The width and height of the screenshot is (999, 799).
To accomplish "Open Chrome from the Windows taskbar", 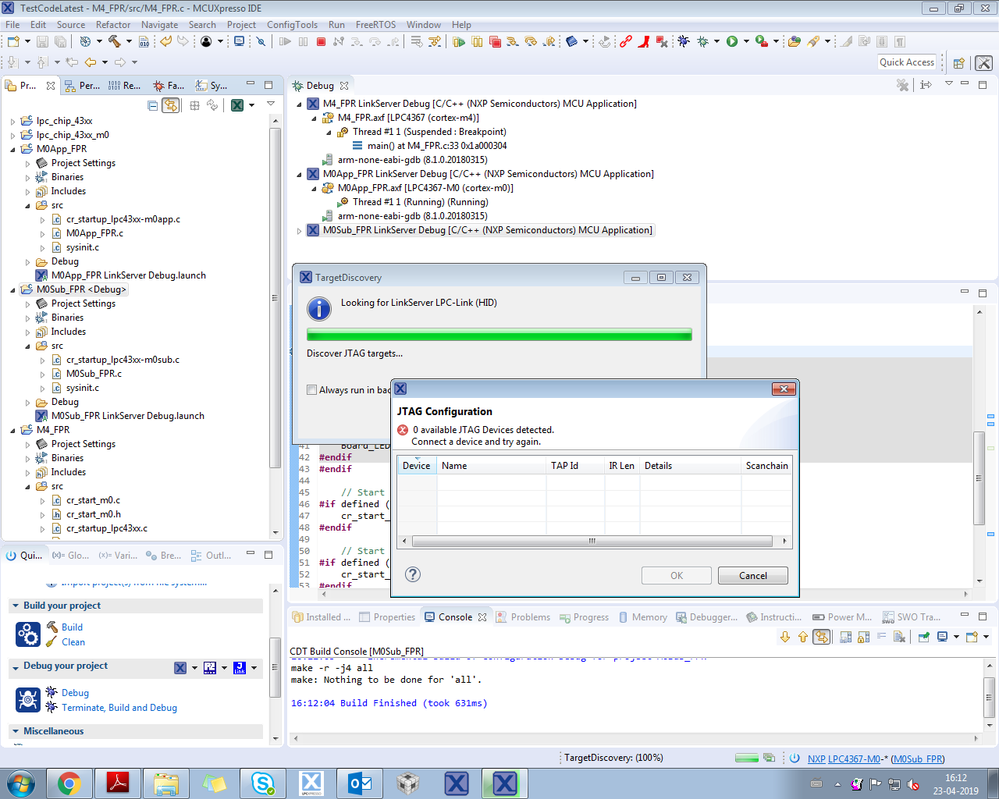I will [69, 784].
